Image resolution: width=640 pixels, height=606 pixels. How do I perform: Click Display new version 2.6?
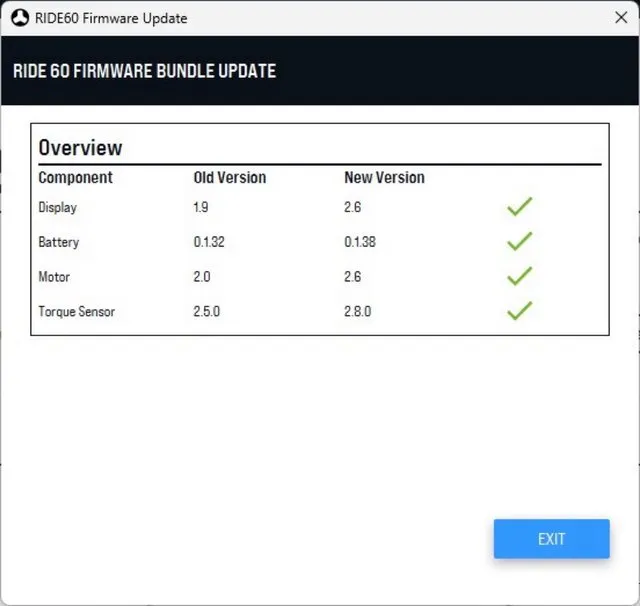point(352,207)
